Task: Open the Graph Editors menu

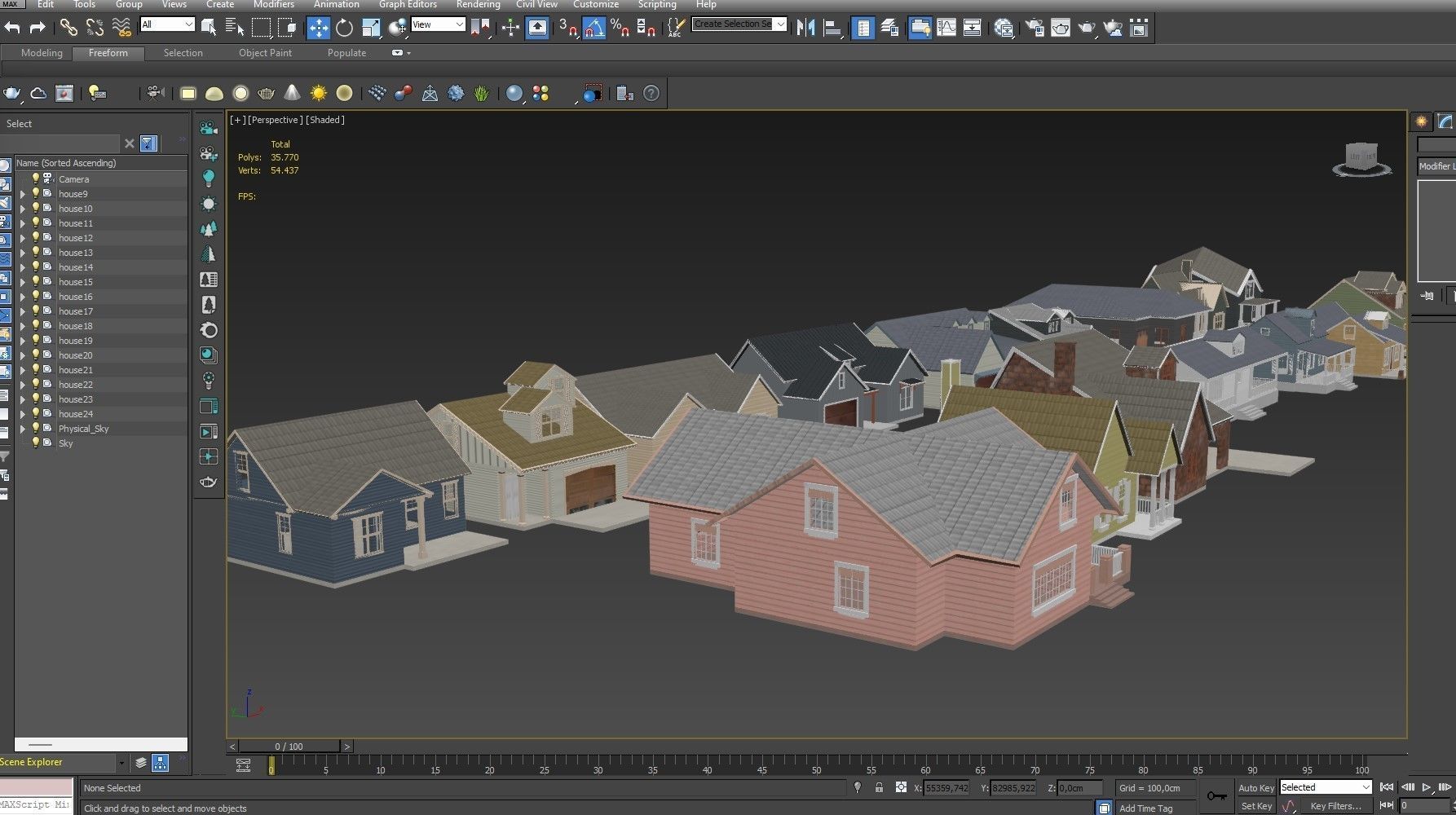Action: (408, 5)
